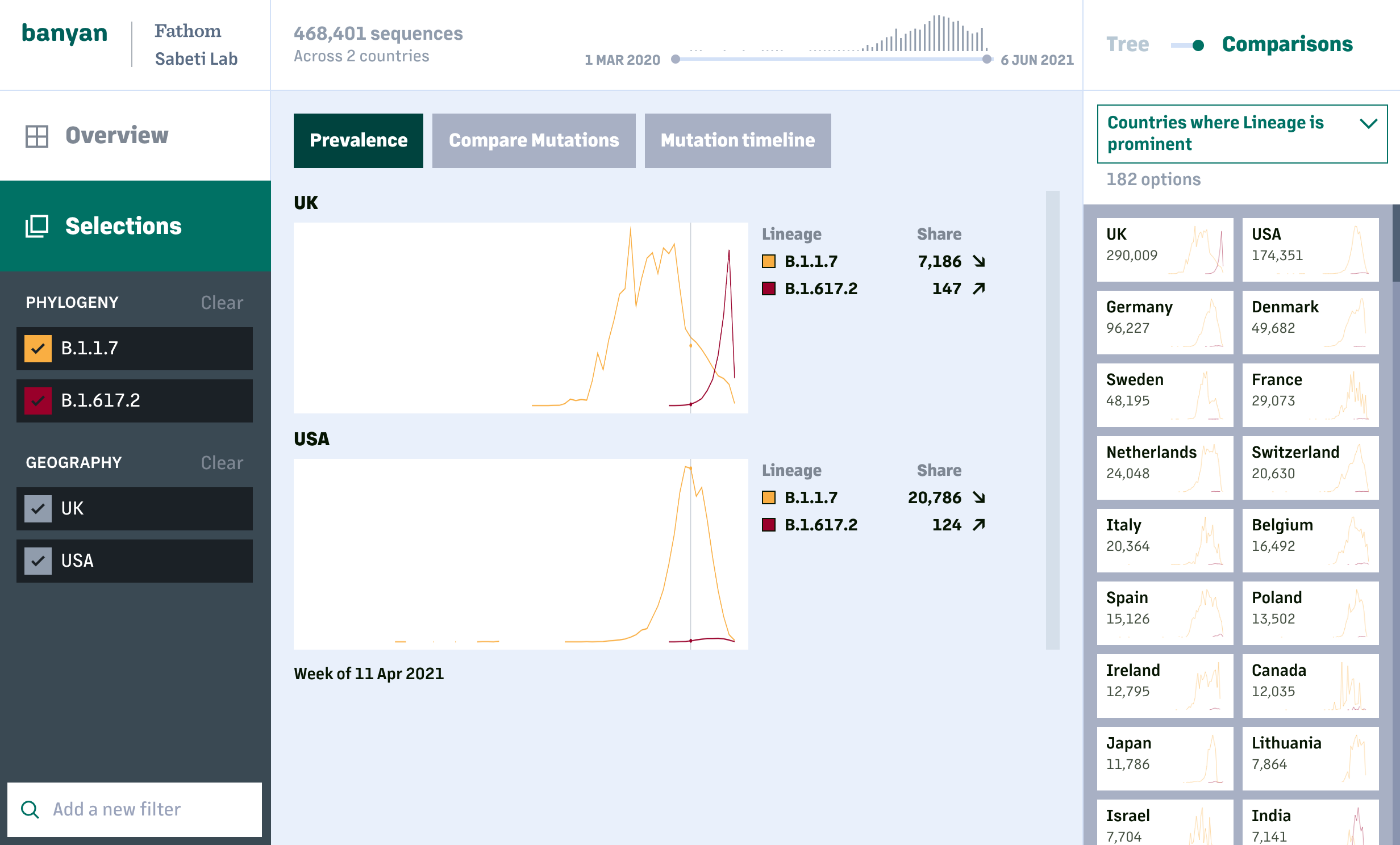The width and height of the screenshot is (1400, 845).
Task: Click the upward trend arrow for USA B.1.617.2
Action: point(978,525)
